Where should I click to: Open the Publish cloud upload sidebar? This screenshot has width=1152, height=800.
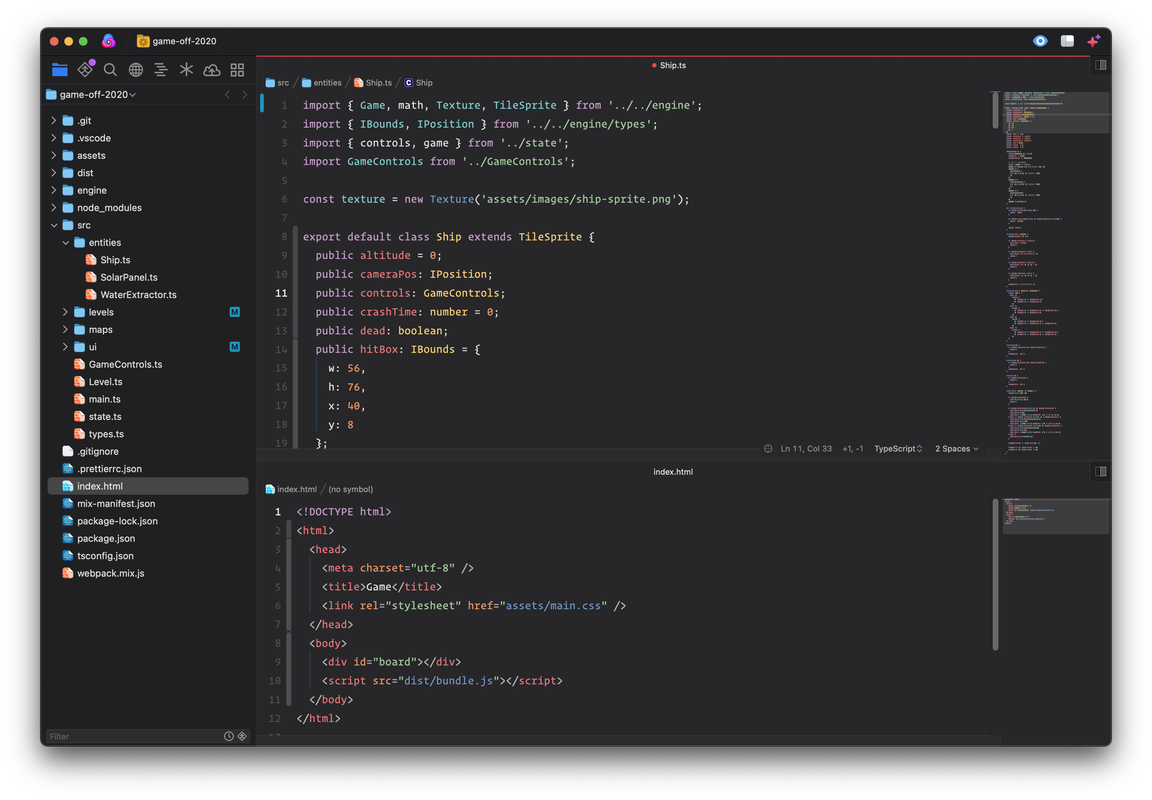pyautogui.click(x=212, y=70)
